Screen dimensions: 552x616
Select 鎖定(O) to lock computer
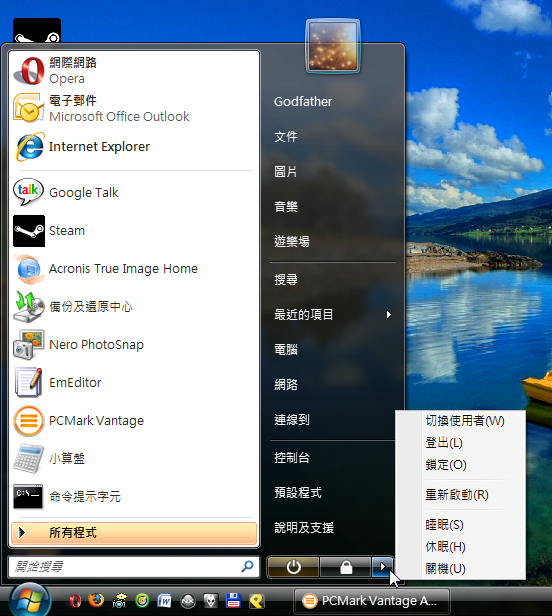pos(446,465)
